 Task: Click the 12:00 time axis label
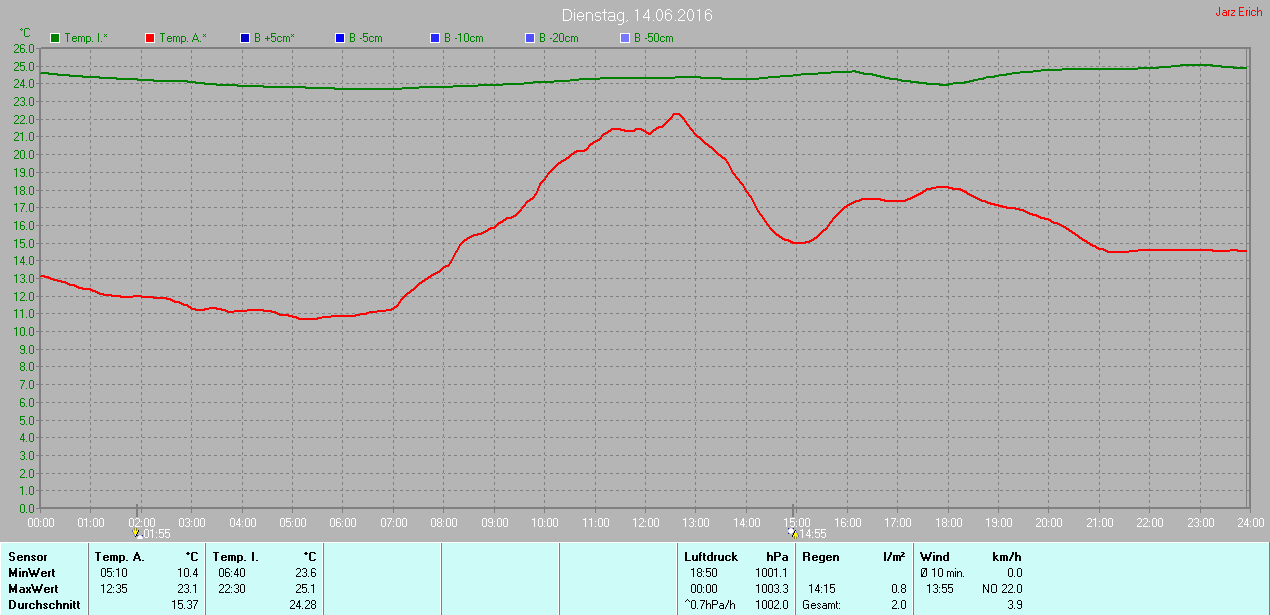point(646,522)
